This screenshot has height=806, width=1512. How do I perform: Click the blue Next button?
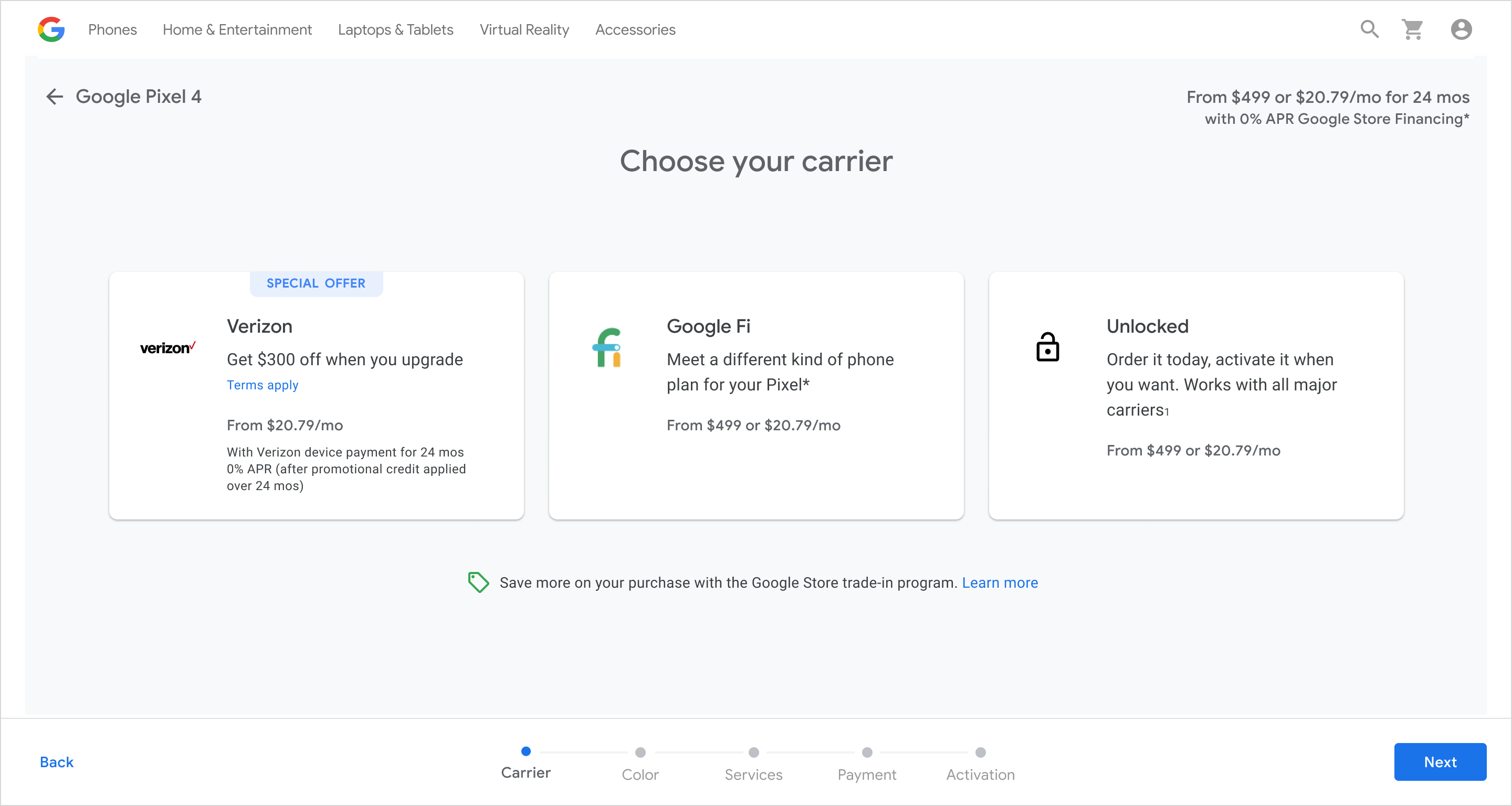pos(1440,762)
